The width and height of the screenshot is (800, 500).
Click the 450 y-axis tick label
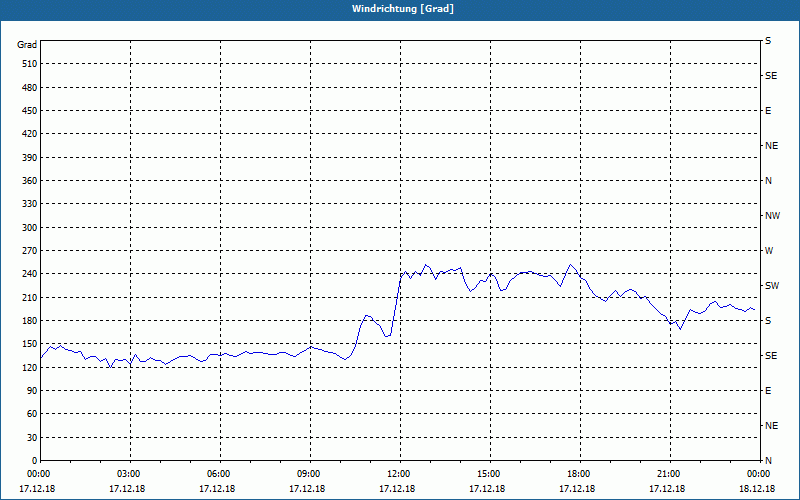point(30,111)
